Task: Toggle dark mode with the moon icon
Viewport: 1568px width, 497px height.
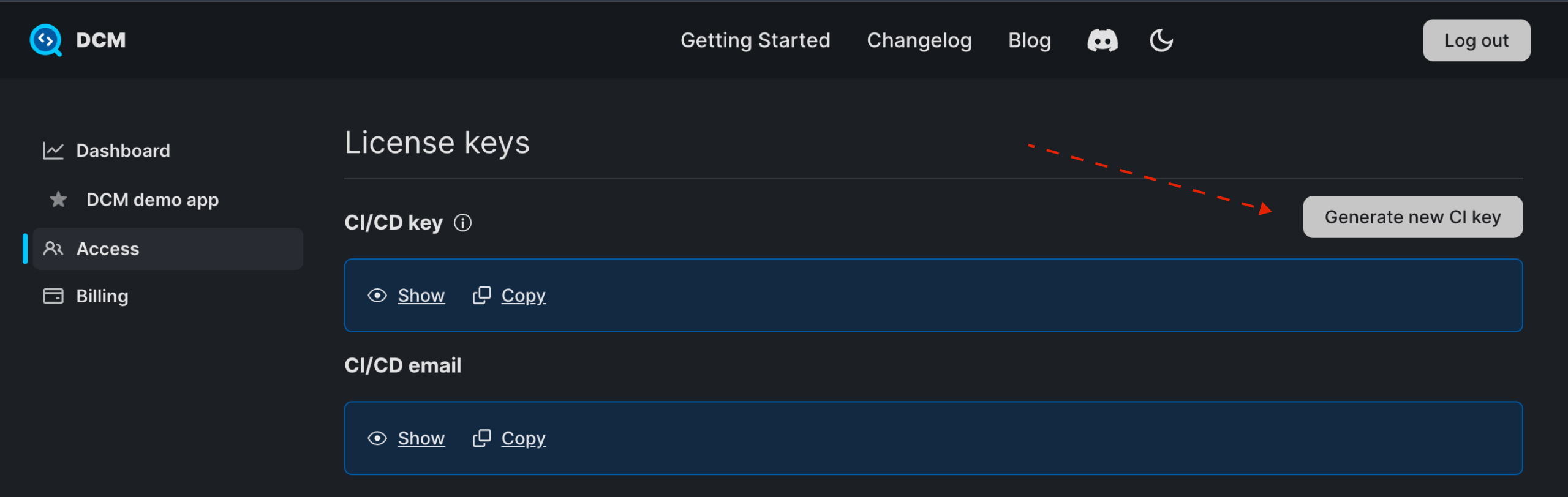Action: [1161, 40]
